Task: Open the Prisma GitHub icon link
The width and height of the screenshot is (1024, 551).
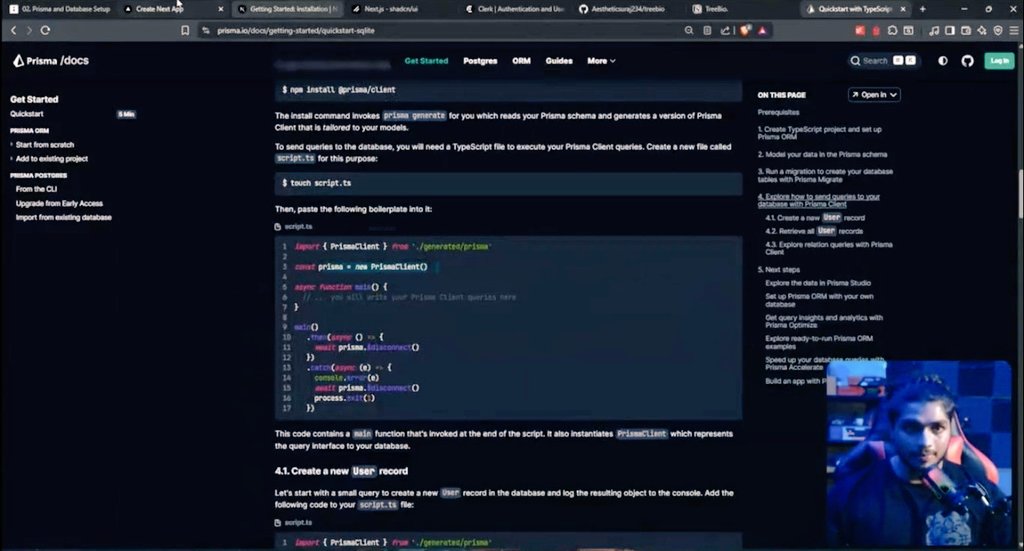Action: [967, 61]
